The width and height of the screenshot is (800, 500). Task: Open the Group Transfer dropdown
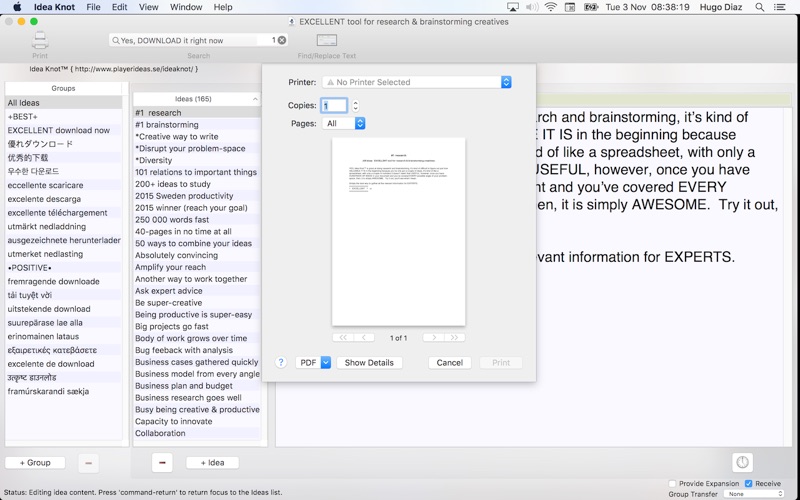754,494
